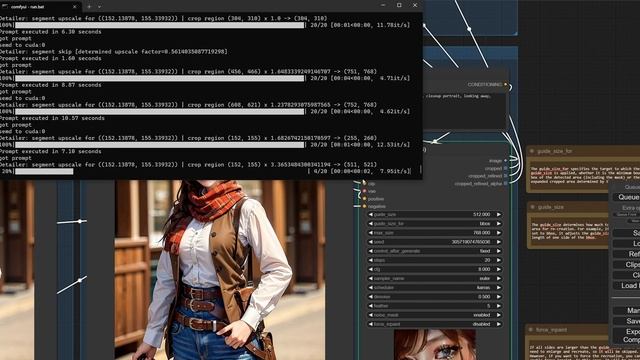Screen dimensions: 640x360
Task: Click the negative input port dot
Action: [x=364, y=207]
